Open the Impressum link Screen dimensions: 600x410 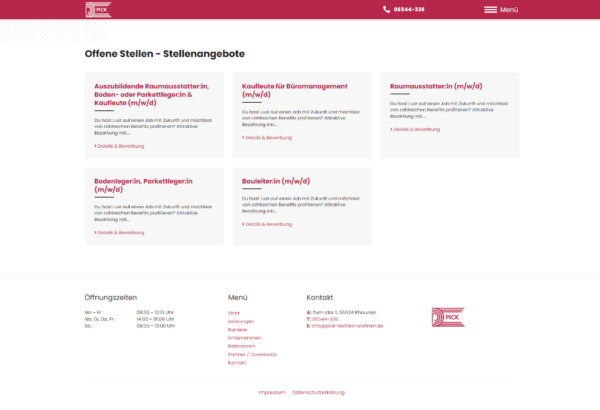(272, 392)
